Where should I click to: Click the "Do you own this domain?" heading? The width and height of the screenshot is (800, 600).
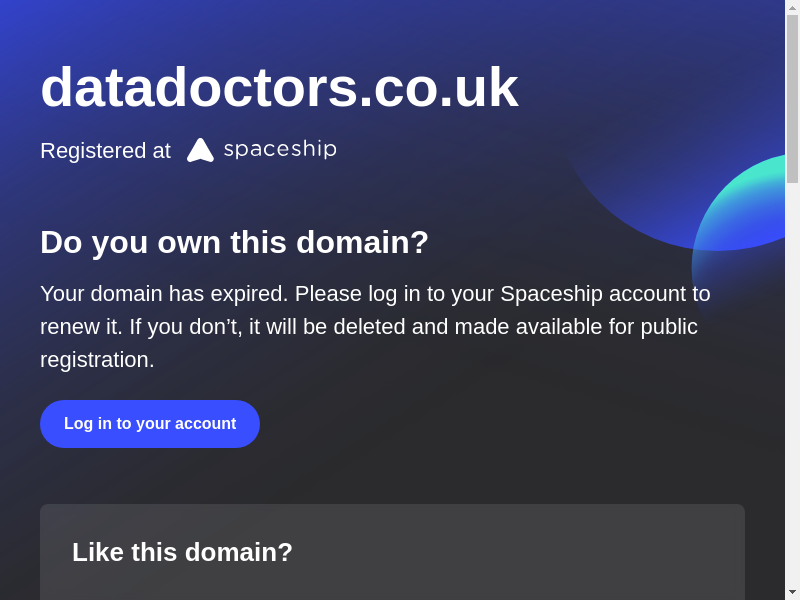(x=234, y=242)
